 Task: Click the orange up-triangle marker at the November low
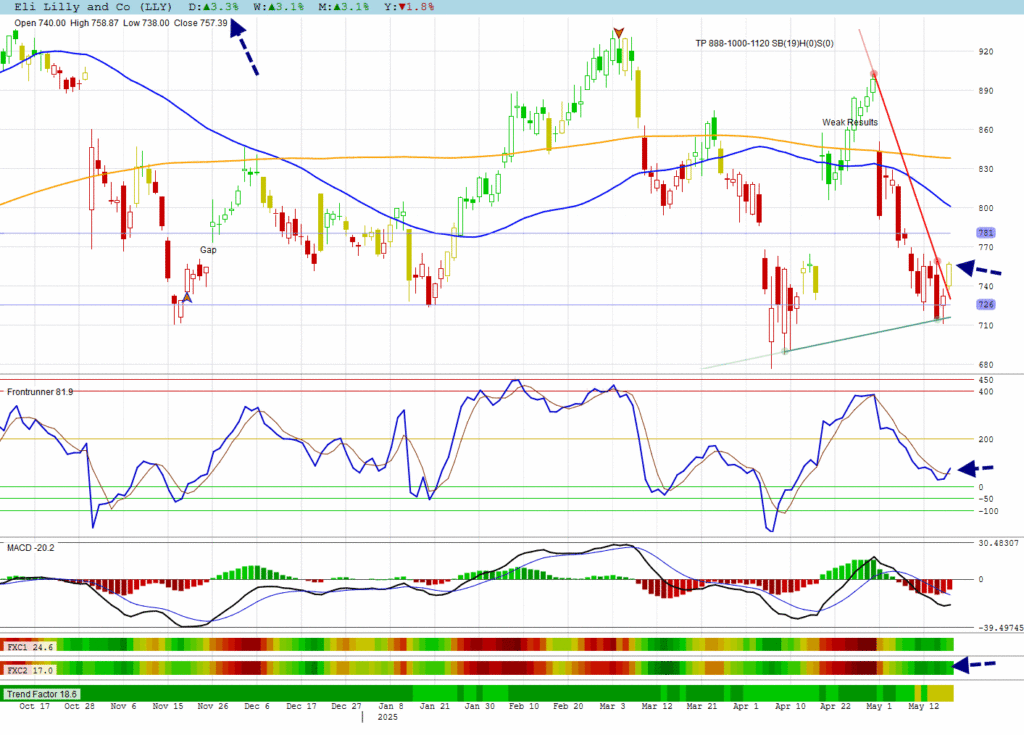pyautogui.click(x=187, y=298)
